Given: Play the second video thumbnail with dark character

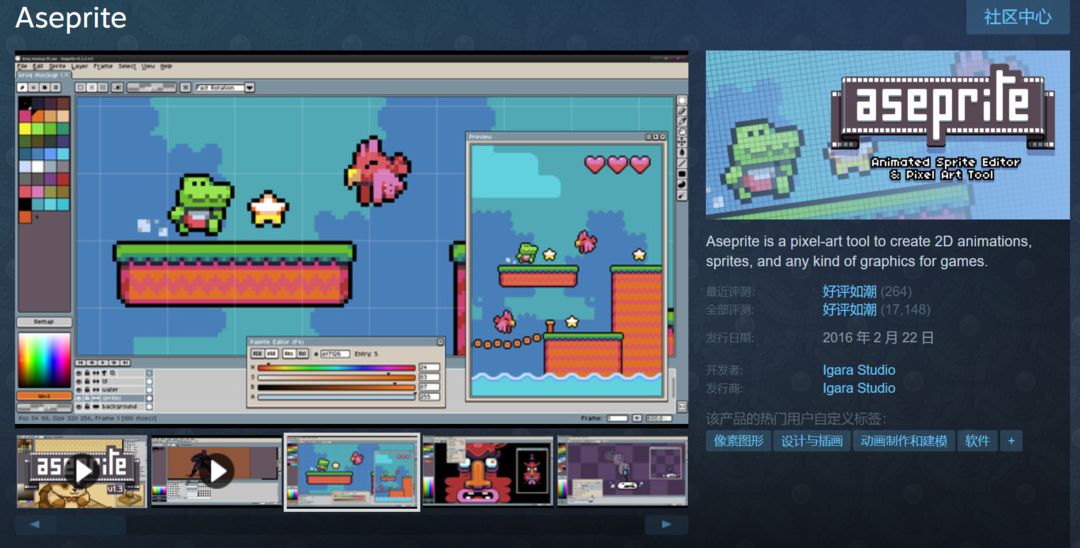Looking at the screenshot, I should coord(217,471).
